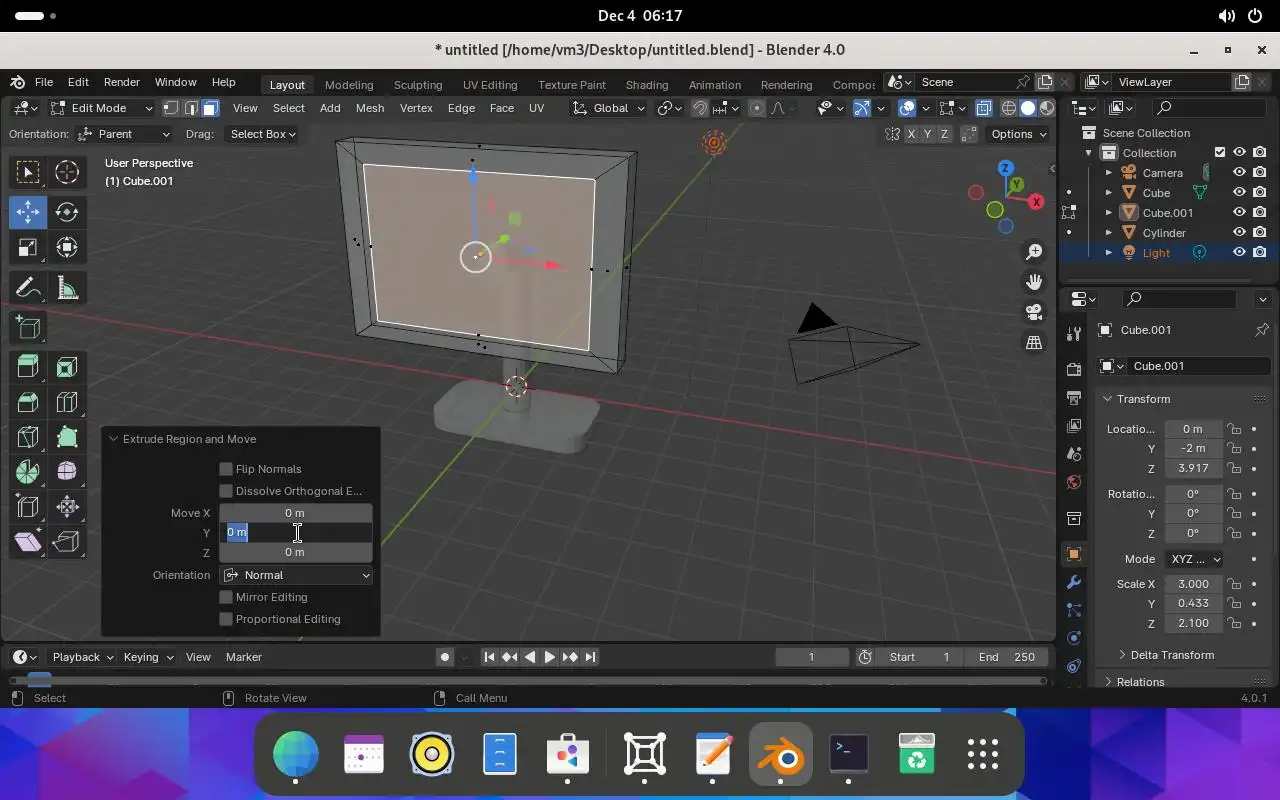Open the Keying timeline popover
The width and height of the screenshot is (1280, 800).
click(x=148, y=657)
